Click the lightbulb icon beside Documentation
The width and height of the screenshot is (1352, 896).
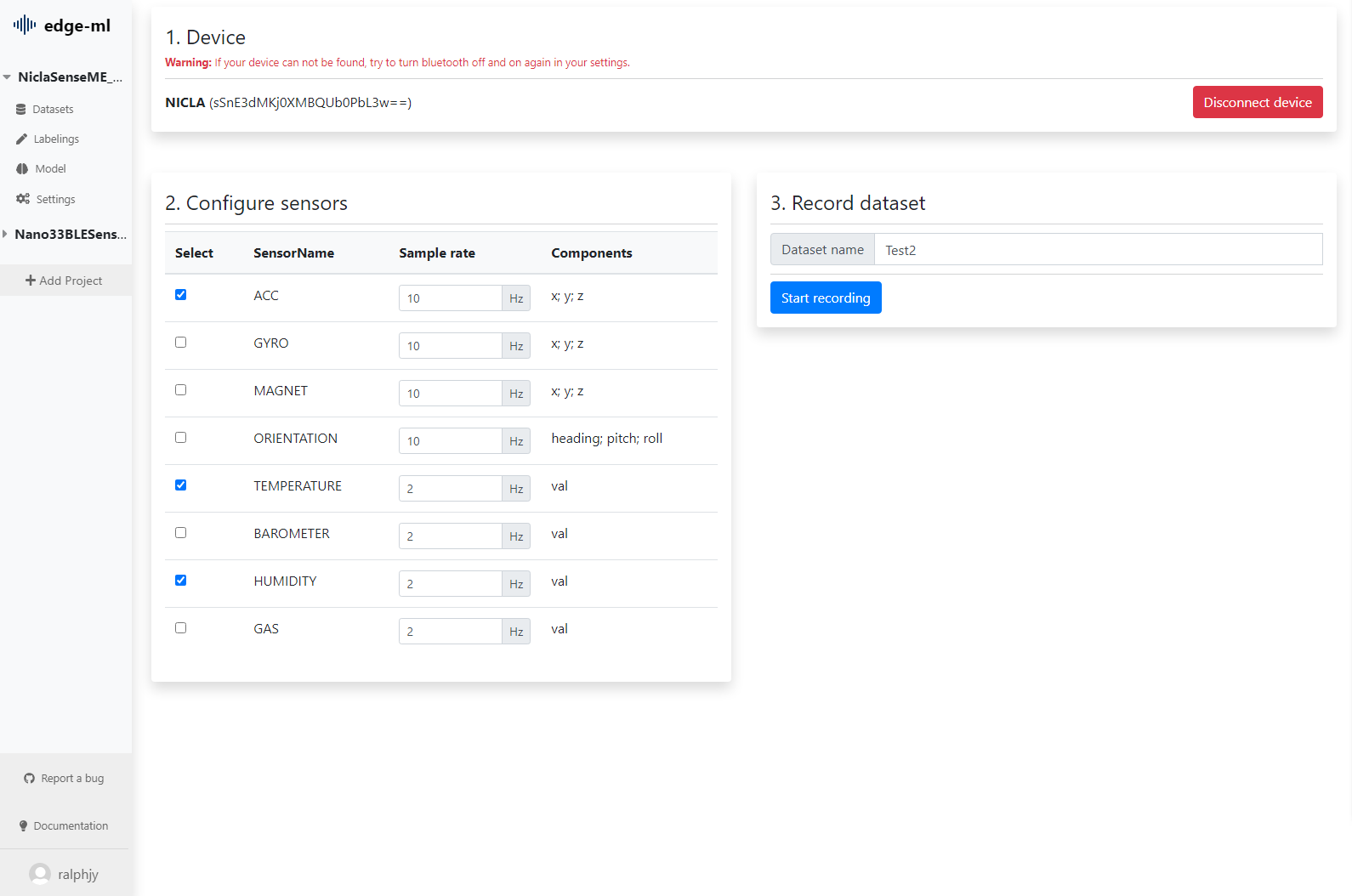point(23,826)
